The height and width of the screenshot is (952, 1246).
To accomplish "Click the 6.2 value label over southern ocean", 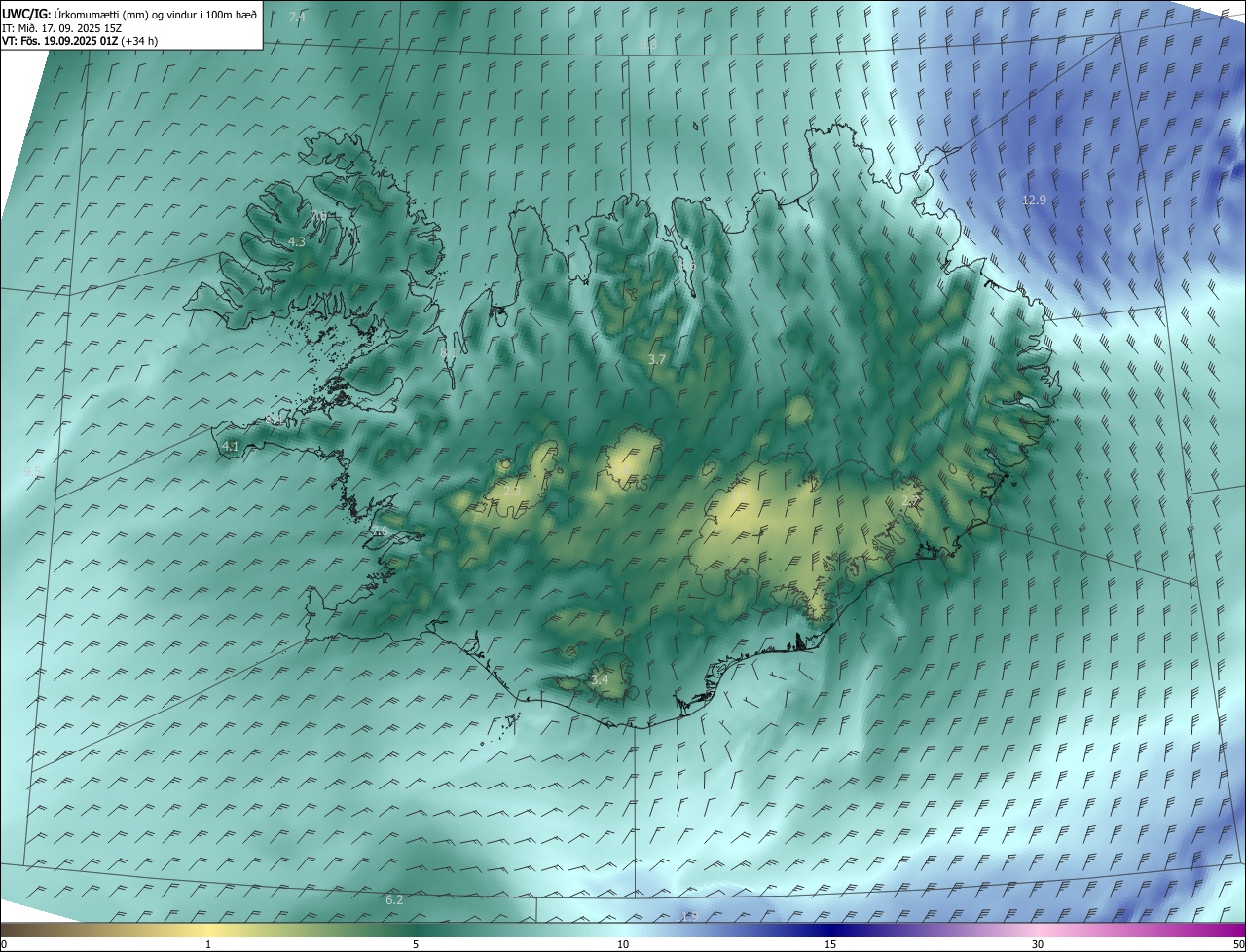I will [x=394, y=900].
